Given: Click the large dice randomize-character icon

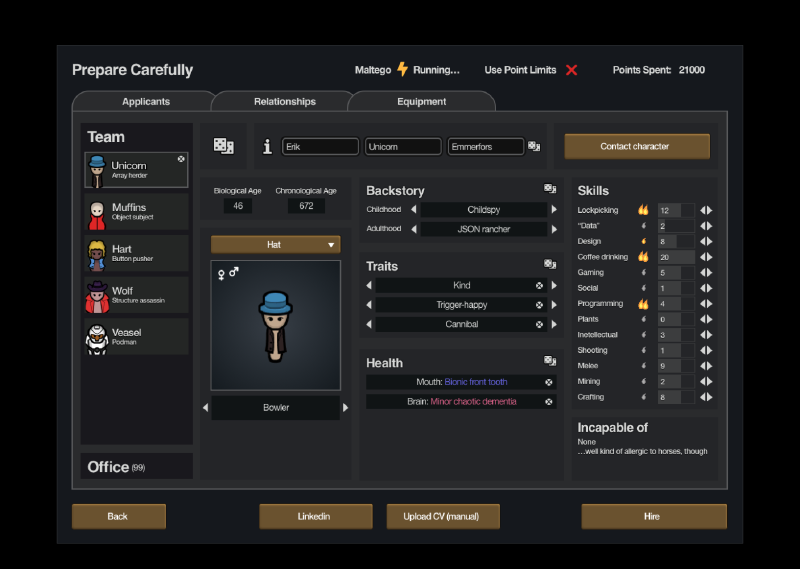Looking at the screenshot, I should [223, 146].
